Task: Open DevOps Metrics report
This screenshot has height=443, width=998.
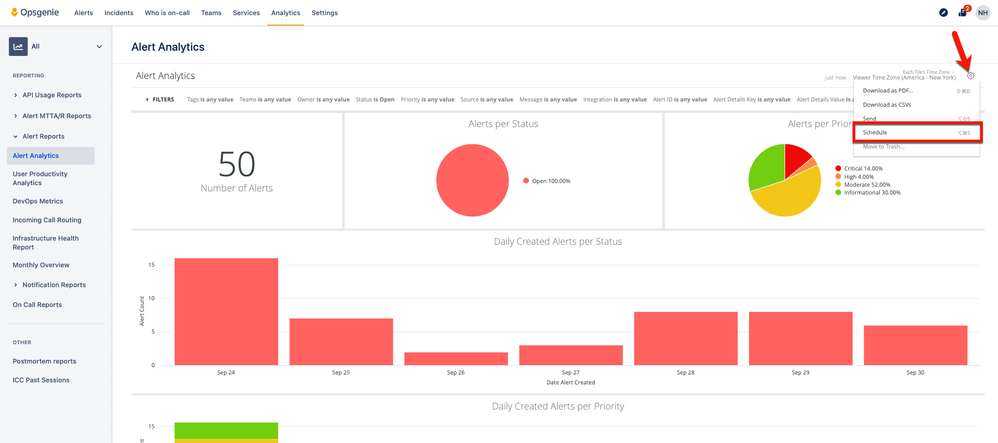Action: tap(38, 201)
